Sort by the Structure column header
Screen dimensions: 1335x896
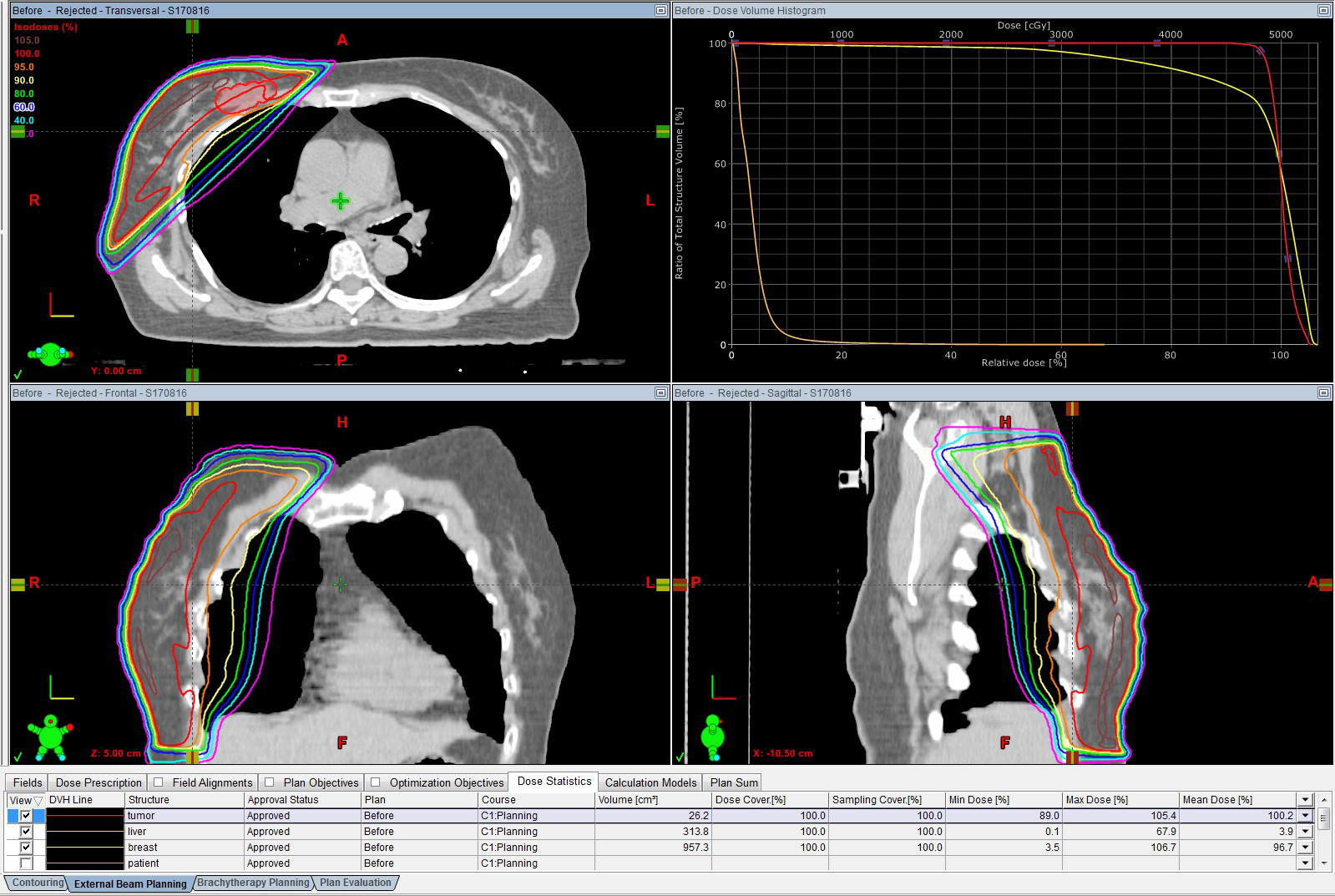[184, 800]
